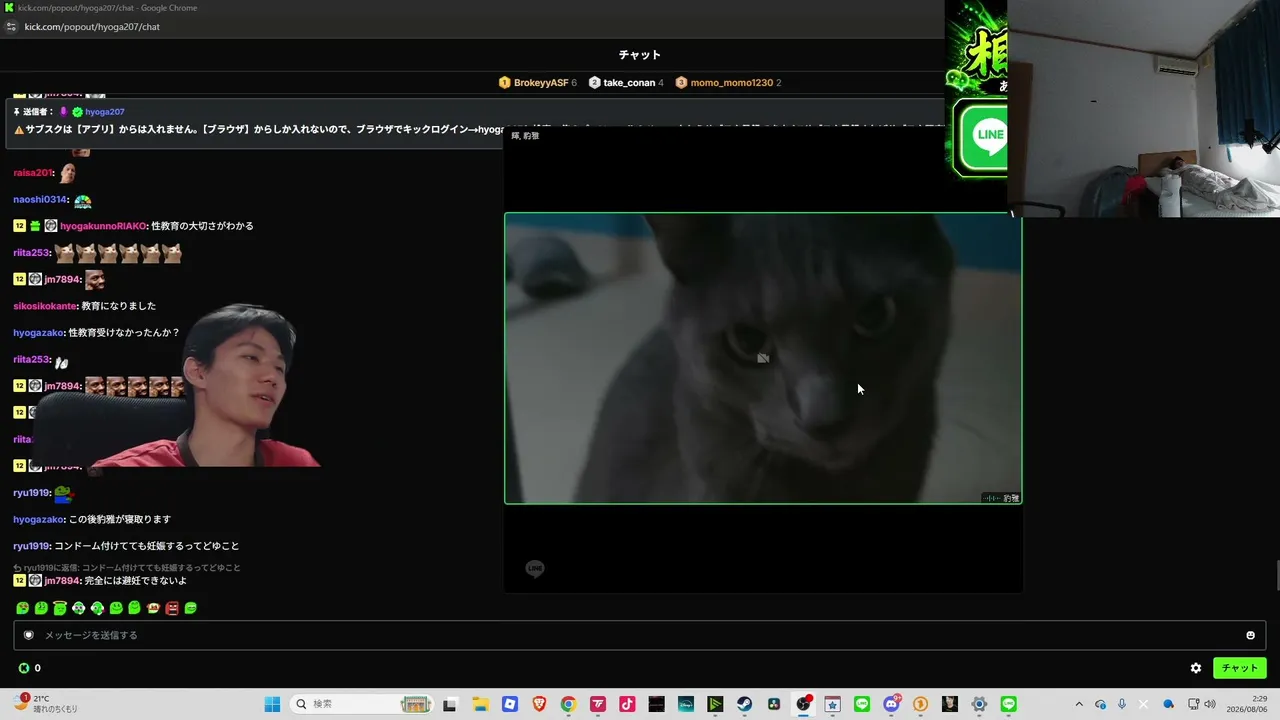This screenshot has height=720, width=1280.
Task: Click reply reference to ryu1919 message
Action: pos(127,568)
